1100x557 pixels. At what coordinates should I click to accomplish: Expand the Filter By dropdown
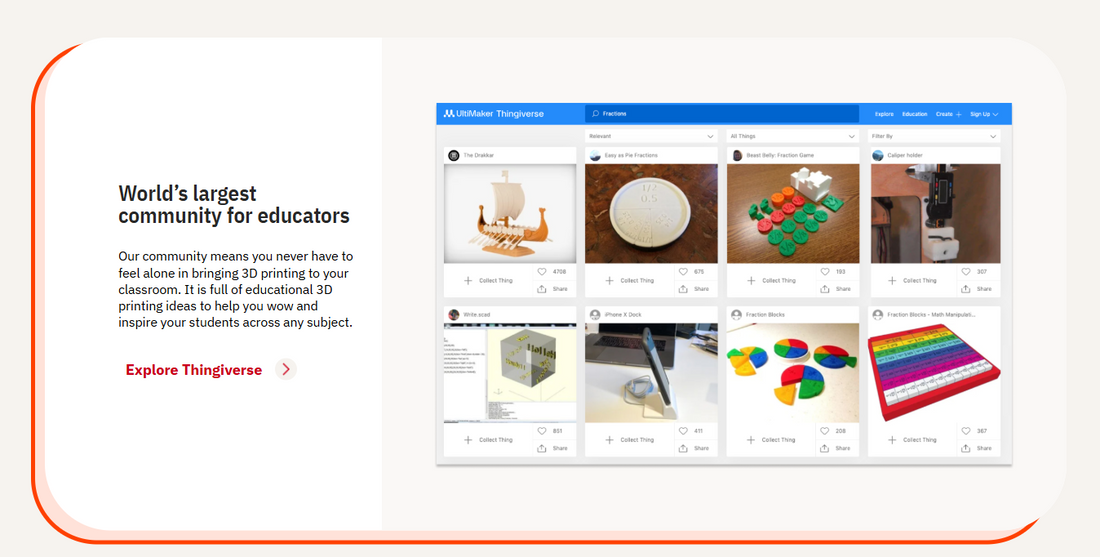[x=934, y=136]
